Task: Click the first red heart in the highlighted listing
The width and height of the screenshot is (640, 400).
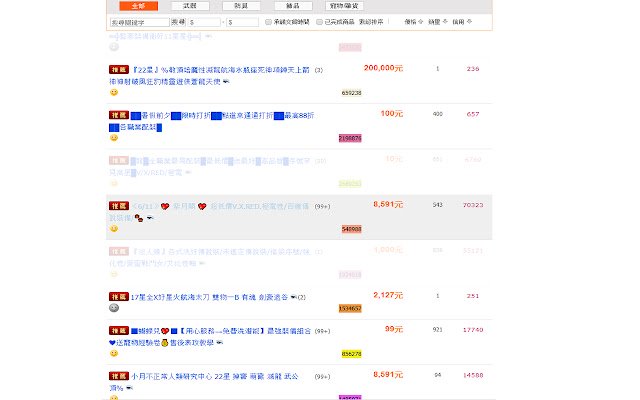Action: [x=165, y=207]
